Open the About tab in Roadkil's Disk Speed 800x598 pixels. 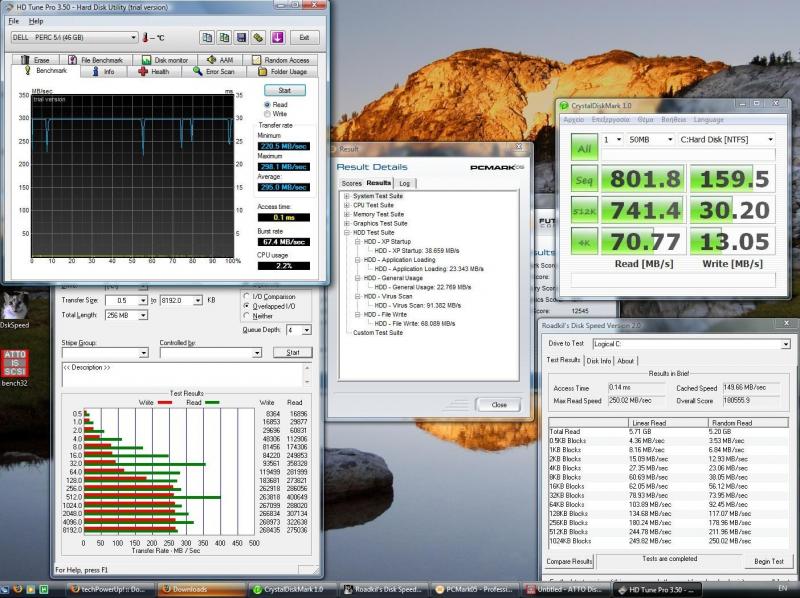pos(626,361)
